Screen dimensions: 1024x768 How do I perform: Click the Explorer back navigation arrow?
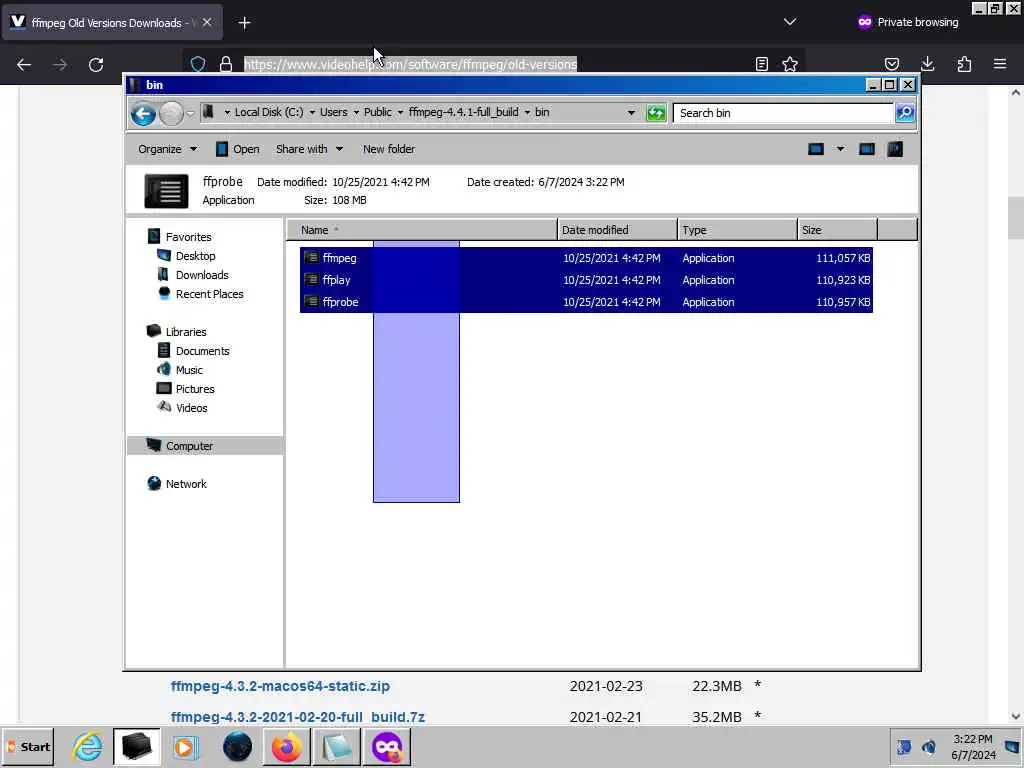click(142, 114)
